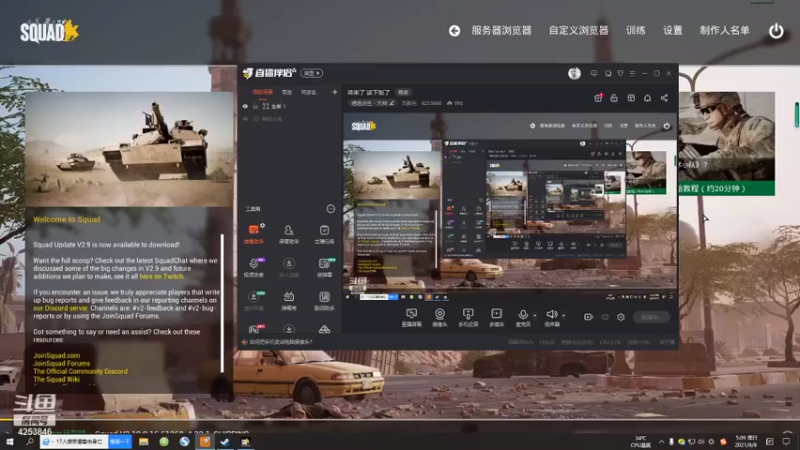Open 自定义浏览器 in Squad top menu
Viewport: 800px width, 450px height.
(579, 31)
